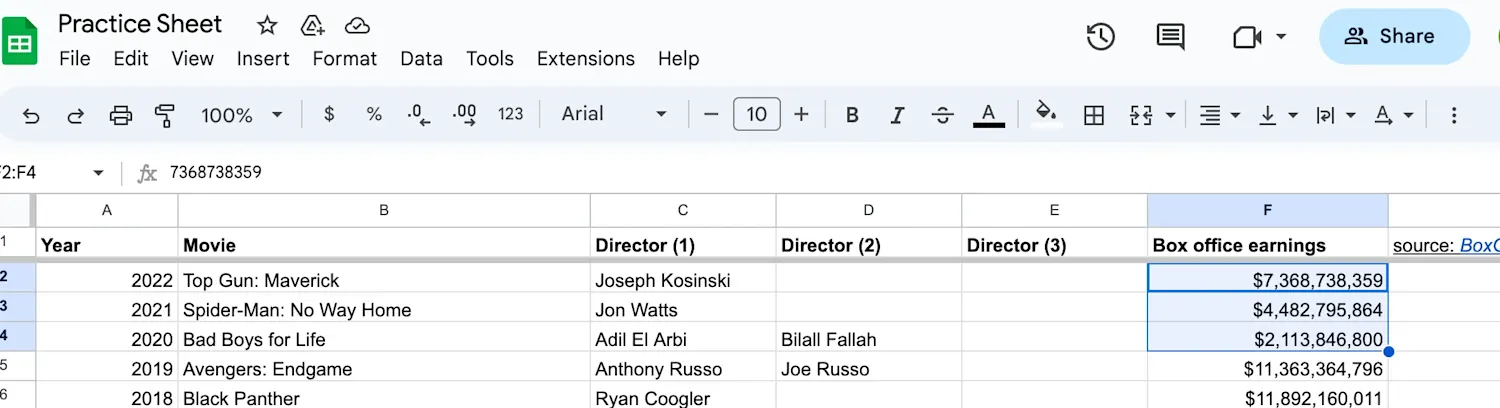
Task: Increase font size with plus button
Action: pyautogui.click(x=801, y=115)
